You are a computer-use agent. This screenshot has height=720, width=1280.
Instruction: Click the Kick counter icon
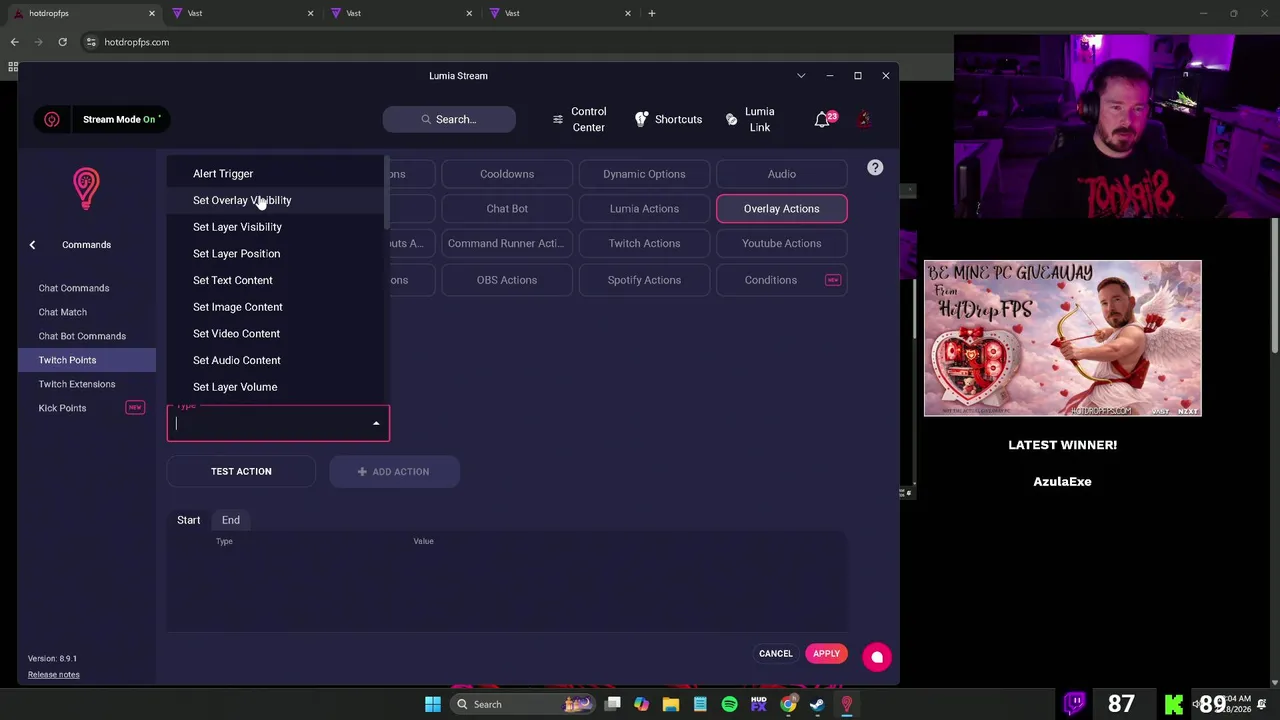tap(1174, 704)
